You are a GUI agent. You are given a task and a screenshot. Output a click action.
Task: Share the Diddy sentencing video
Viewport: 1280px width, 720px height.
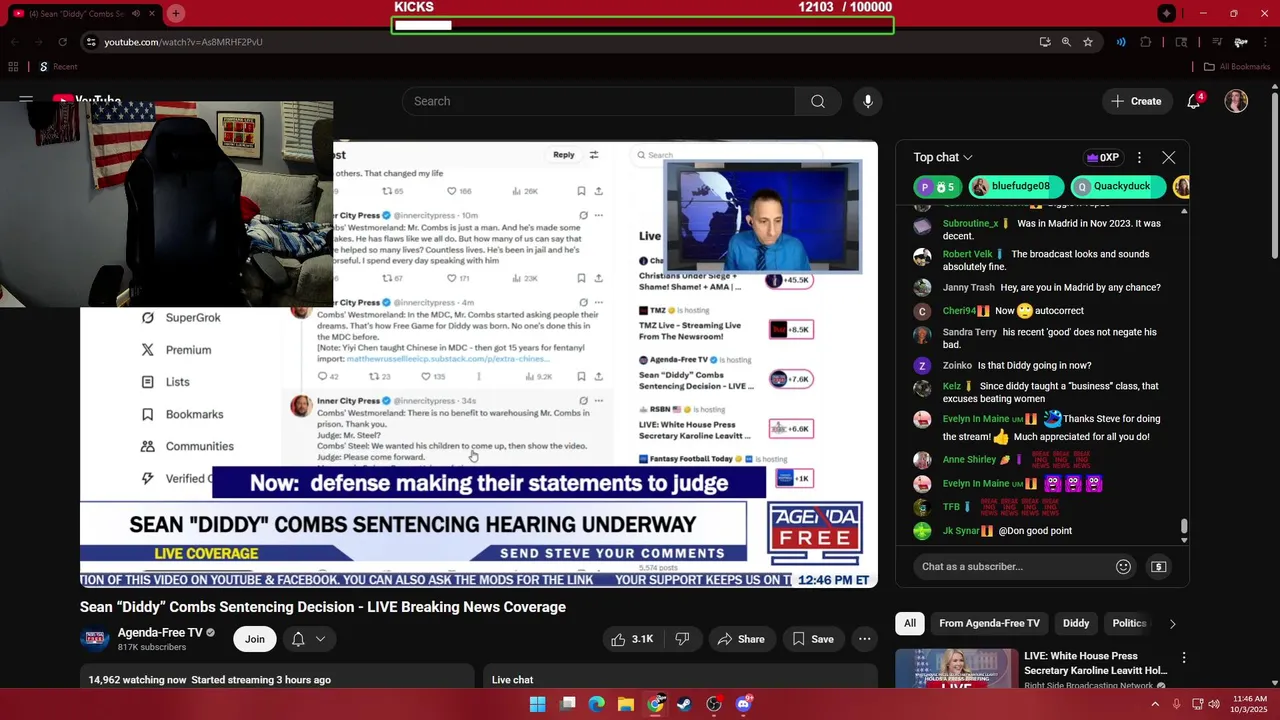pos(741,639)
